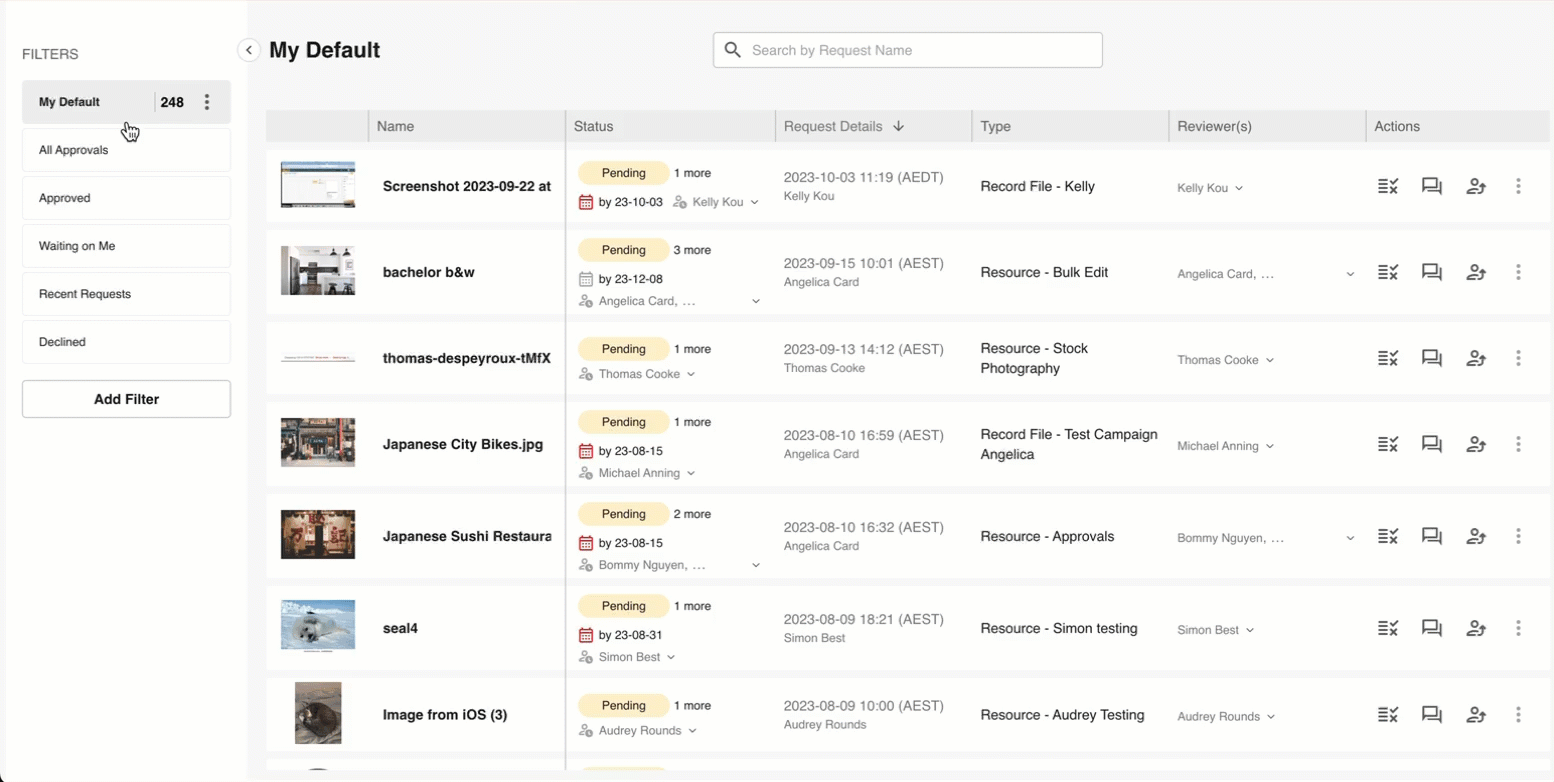
Task: Open three-dot menu for Japanese City Bikes.jpg row
Action: 1518,444
